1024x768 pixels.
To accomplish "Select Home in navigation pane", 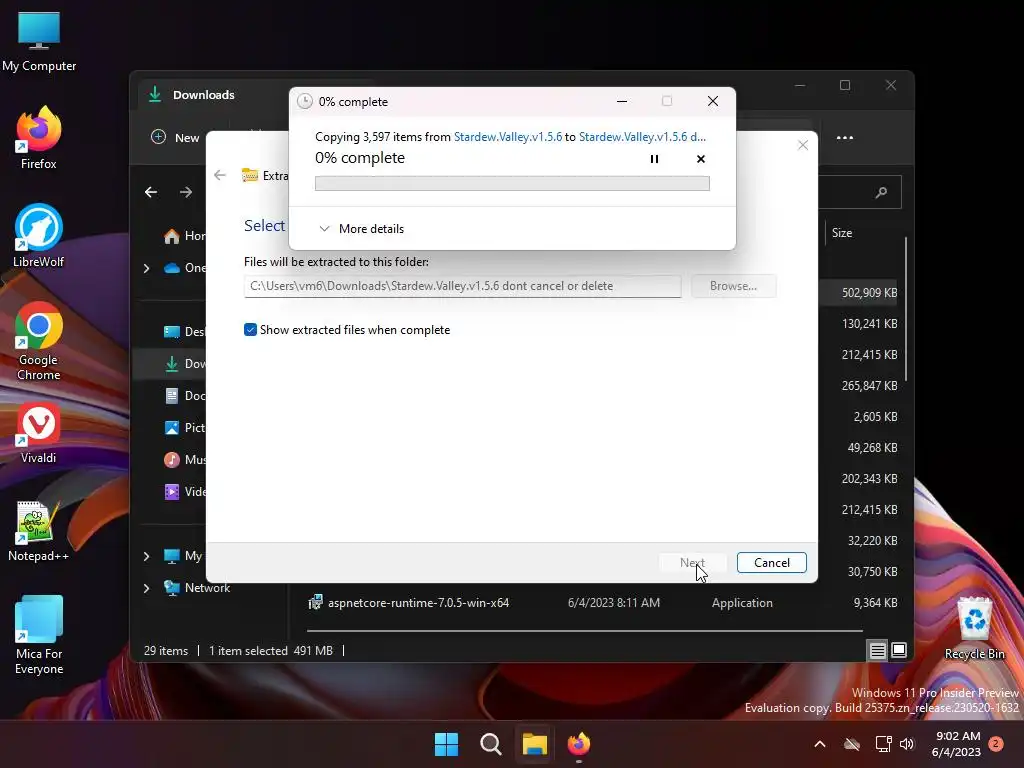I will (x=184, y=236).
